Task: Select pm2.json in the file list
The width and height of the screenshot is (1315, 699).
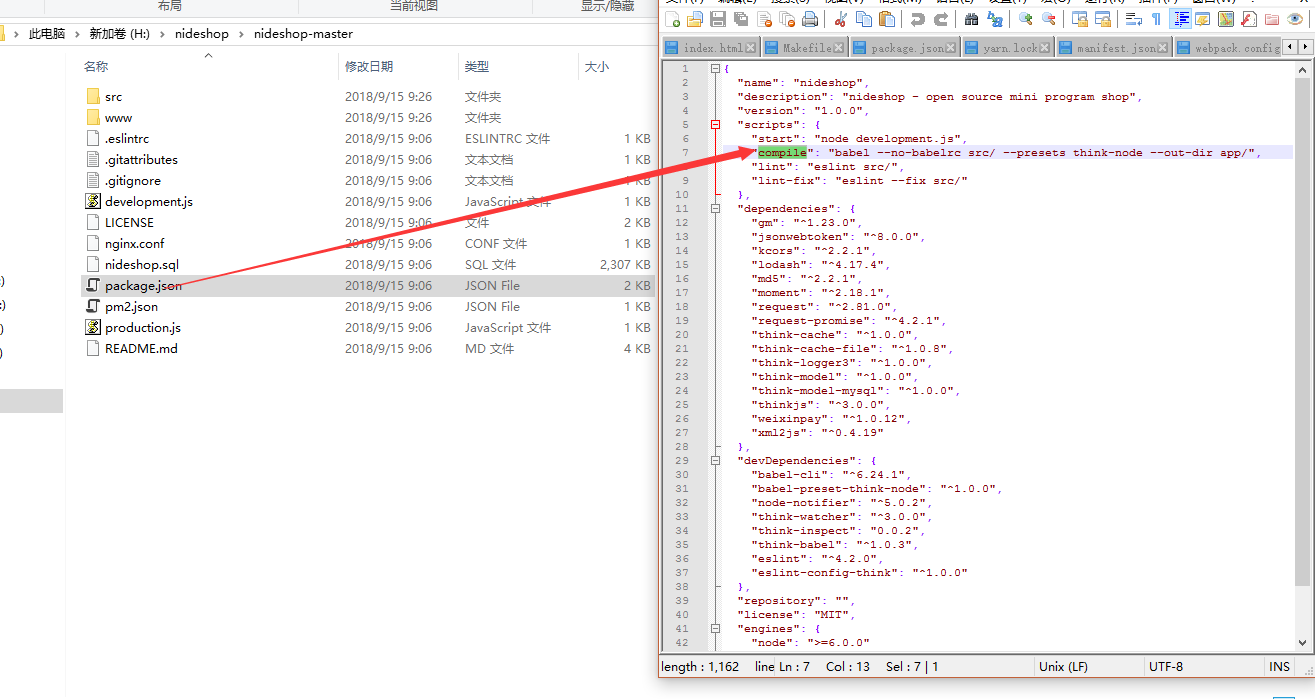Action: [131, 307]
